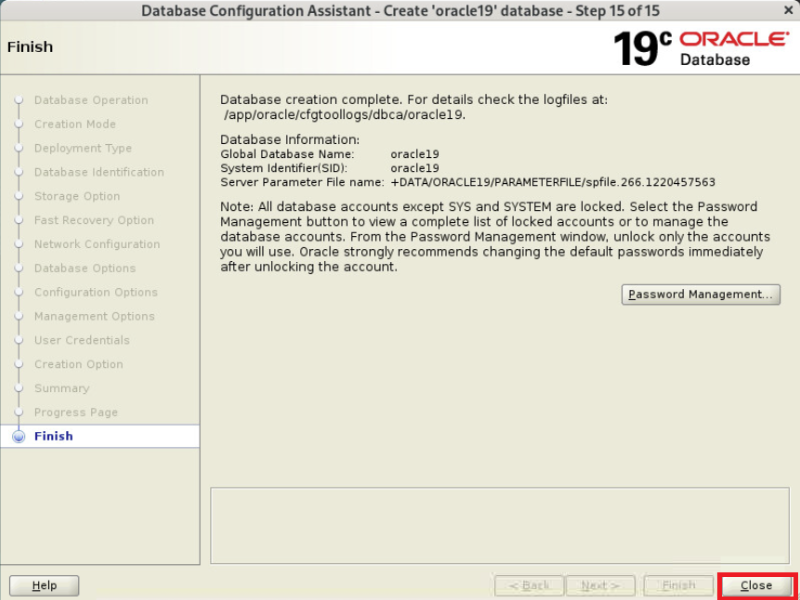The height and width of the screenshot is (600, 800).
Task: Select the Management Options step
Action: pyautogui.click(x=94, y=316)
